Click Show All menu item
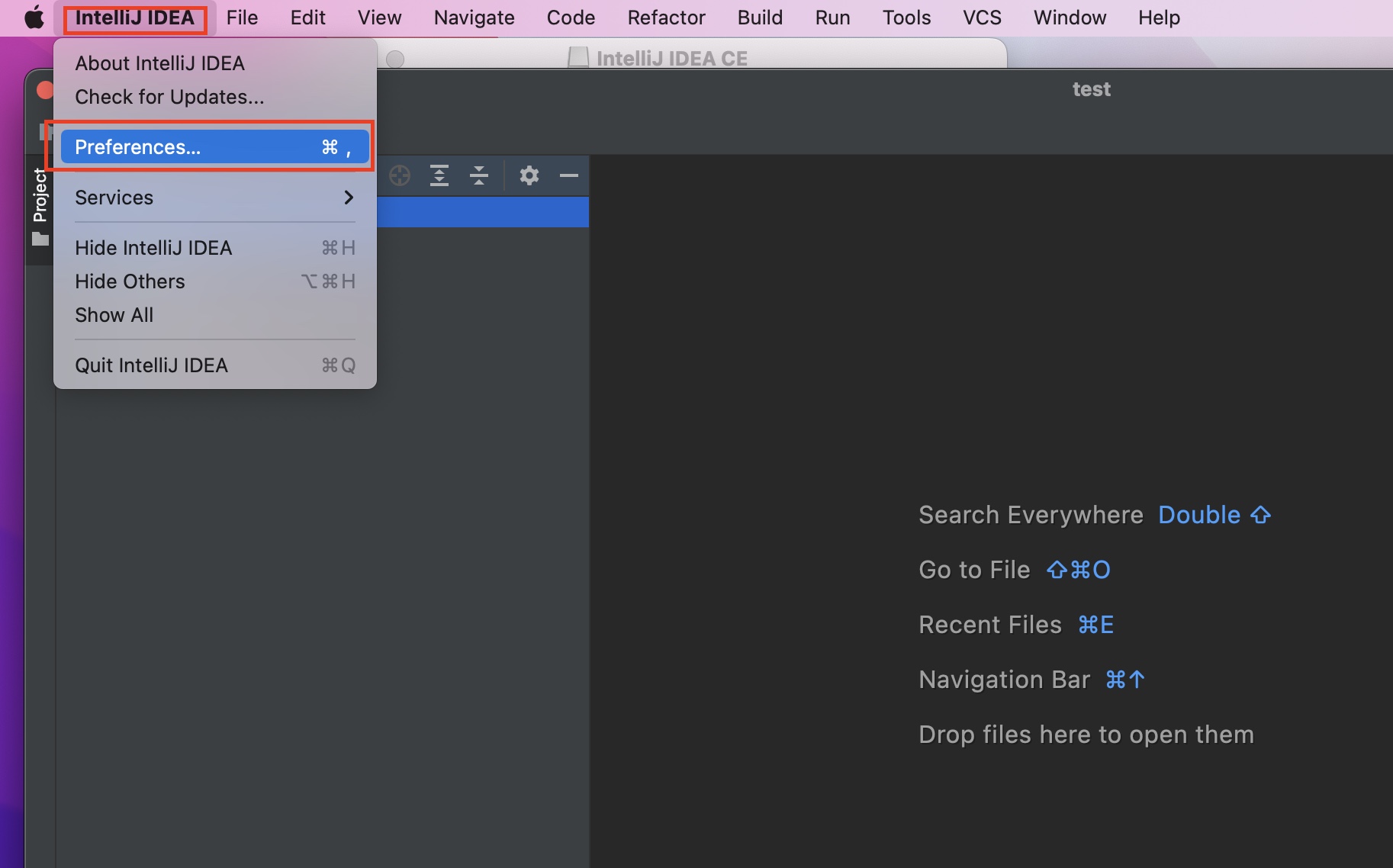This screenshot has width=1393, height=868. (x=114, y=315)
